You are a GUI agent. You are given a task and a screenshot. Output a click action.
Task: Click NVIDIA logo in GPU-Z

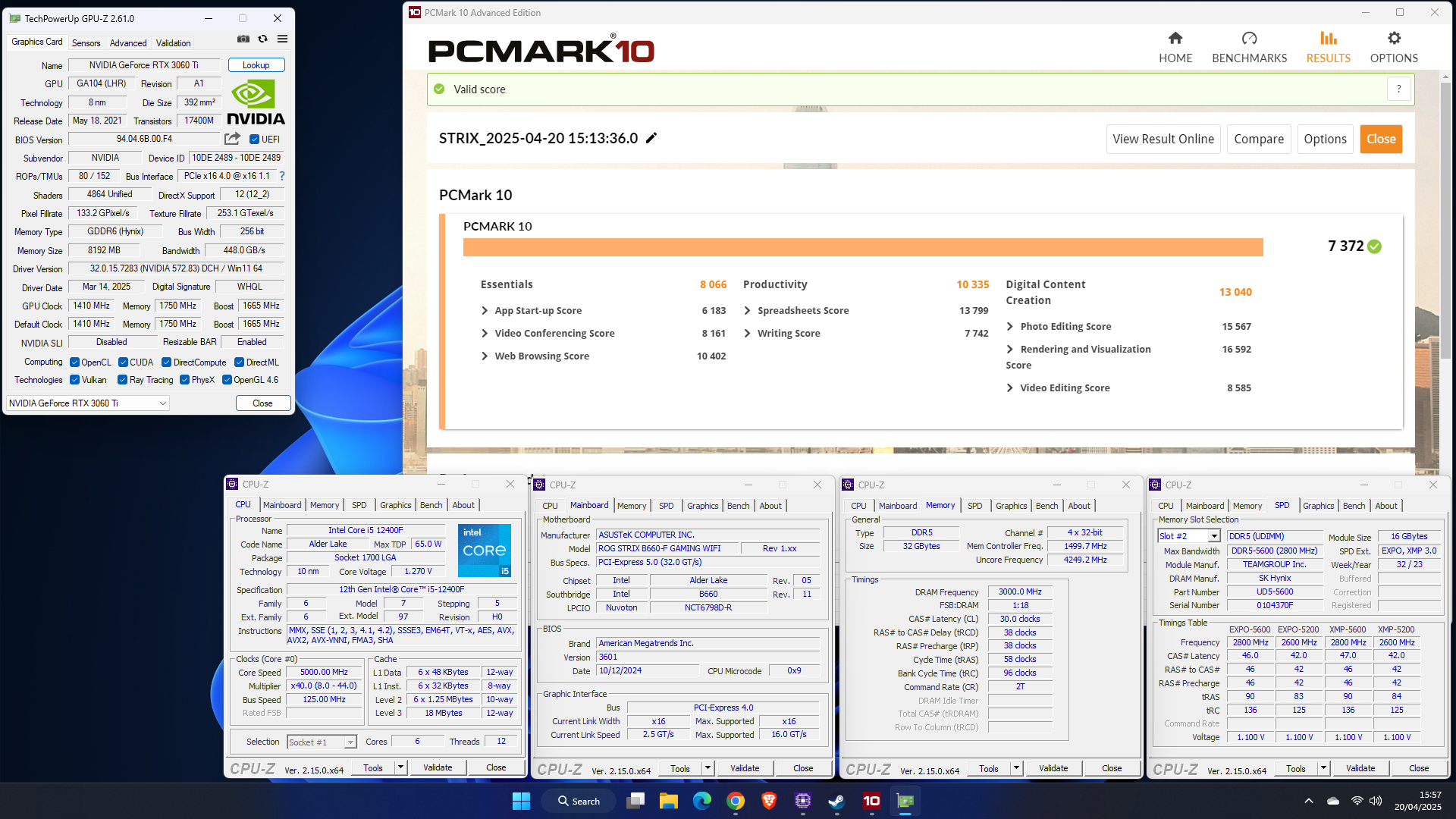click(256, 103)
